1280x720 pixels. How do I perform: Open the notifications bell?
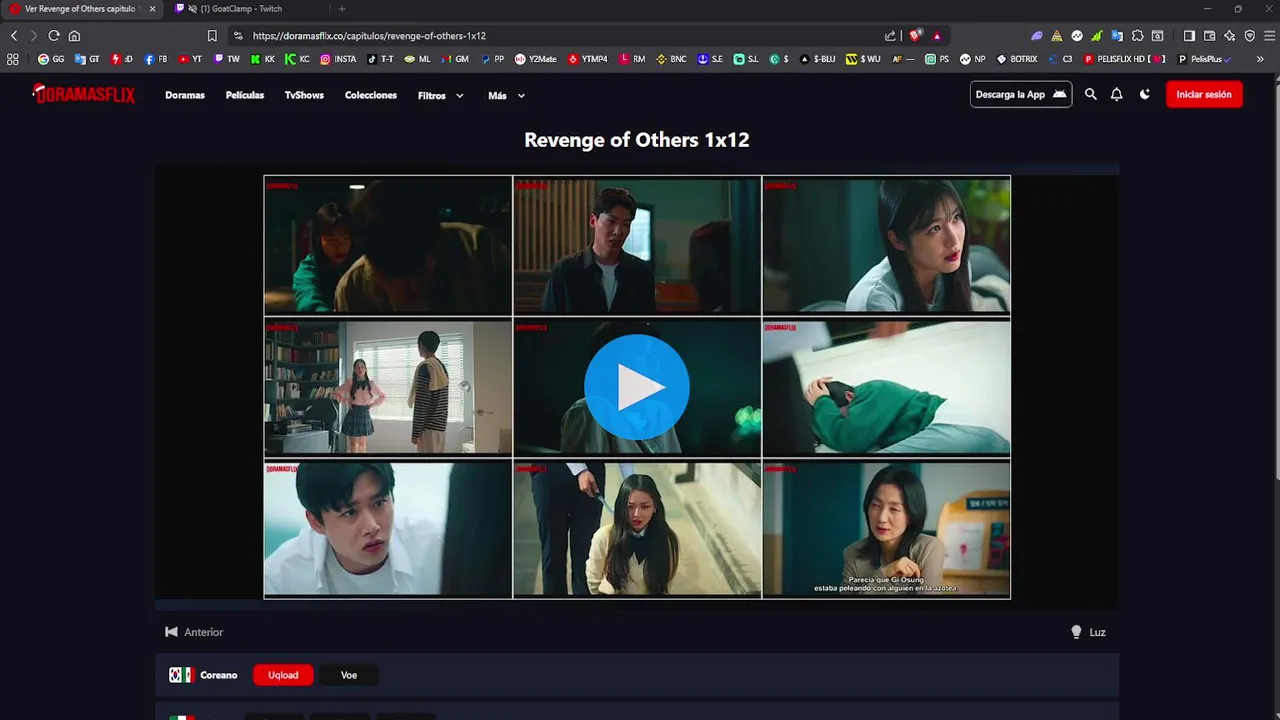pos(1117,94)
